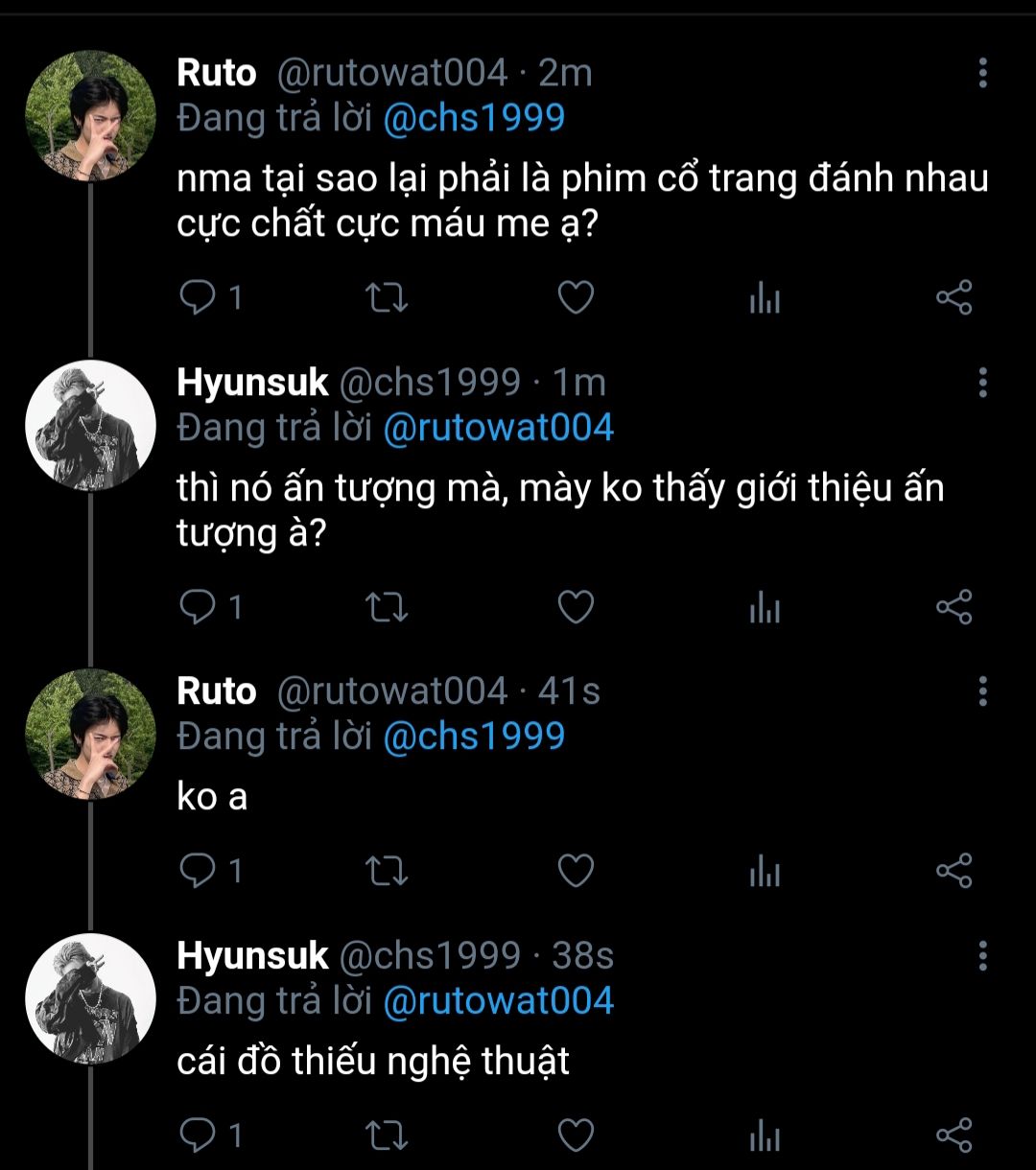1036x1170 pixels.
Task: Open three-dot menu on Hyunsuk's 1m tweet
Action: click(x=982, y=383)
